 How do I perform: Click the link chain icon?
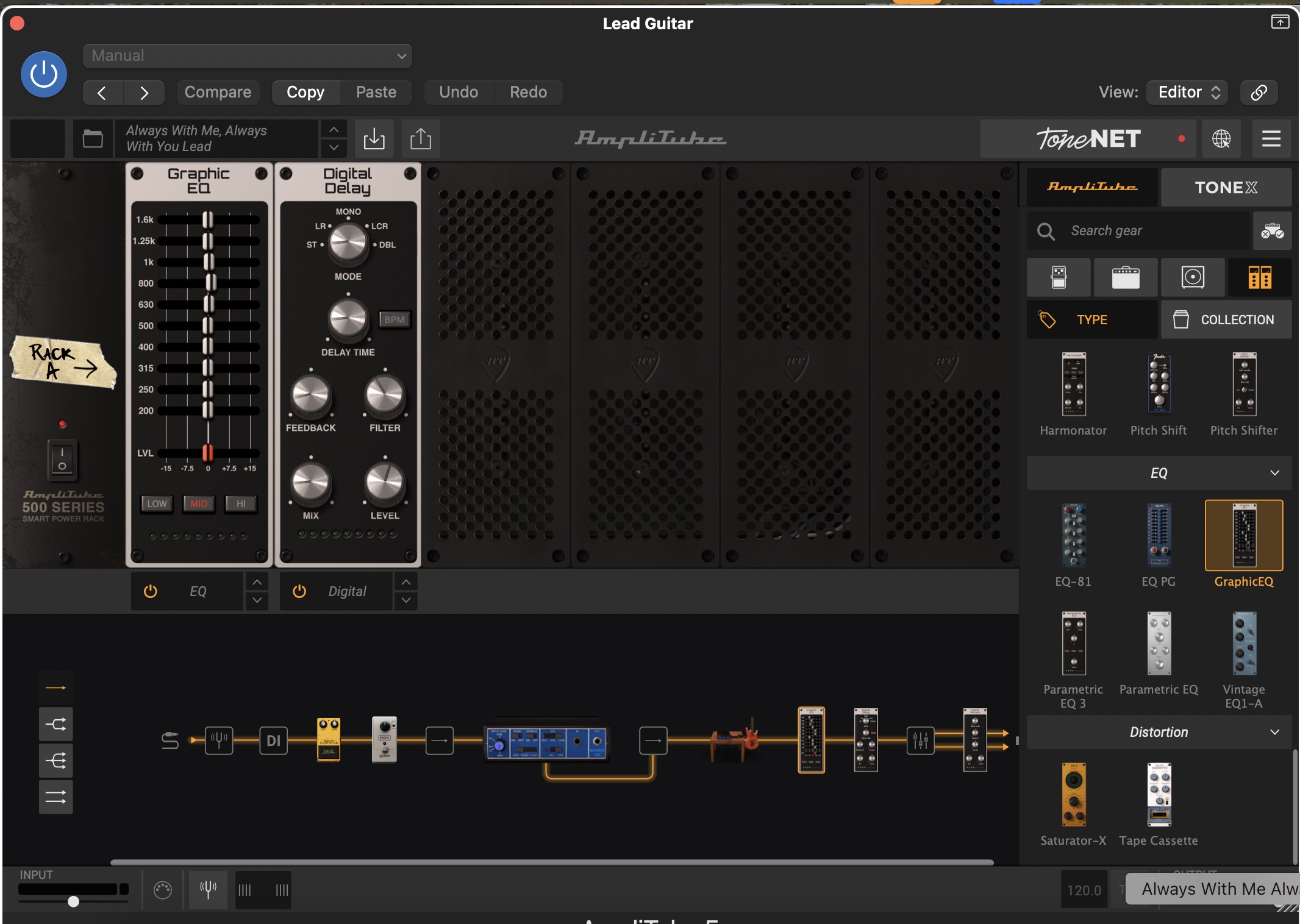tap(1259, 92)
